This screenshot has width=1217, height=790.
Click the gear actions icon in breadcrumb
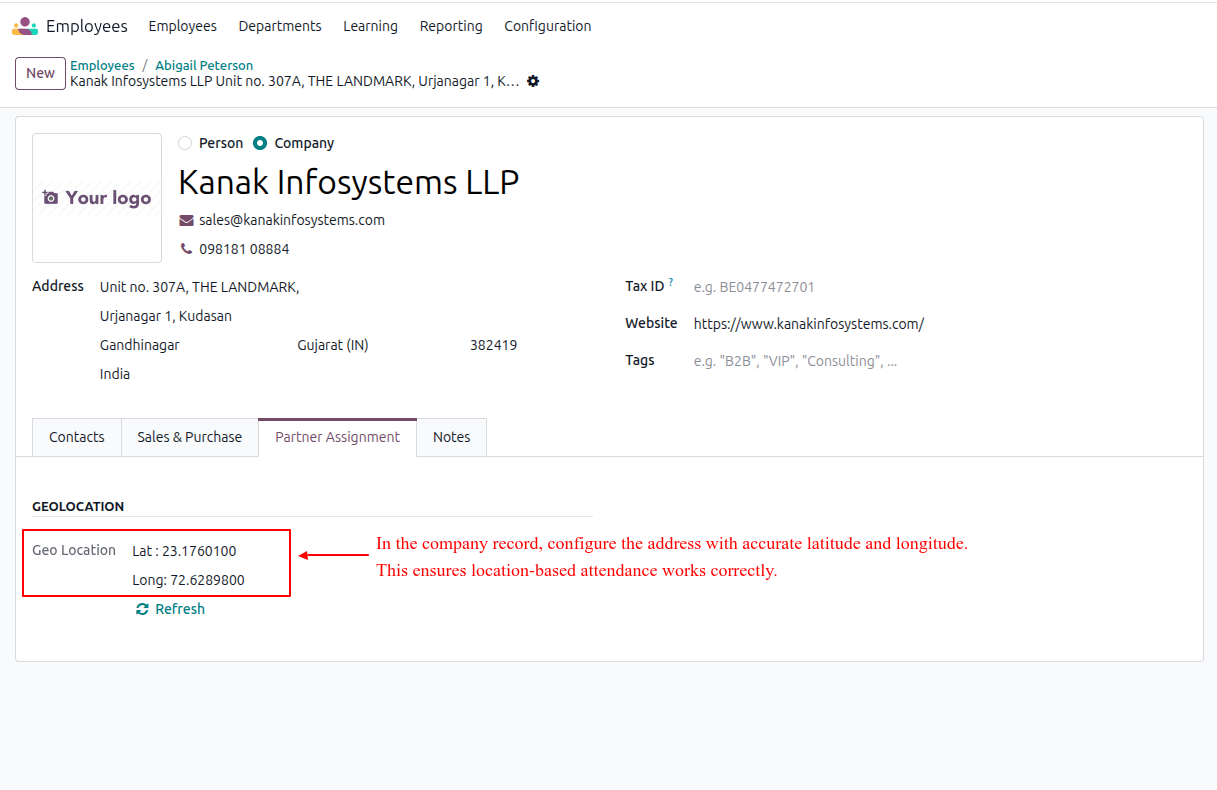pyautogui.click(x=533, y=81)
